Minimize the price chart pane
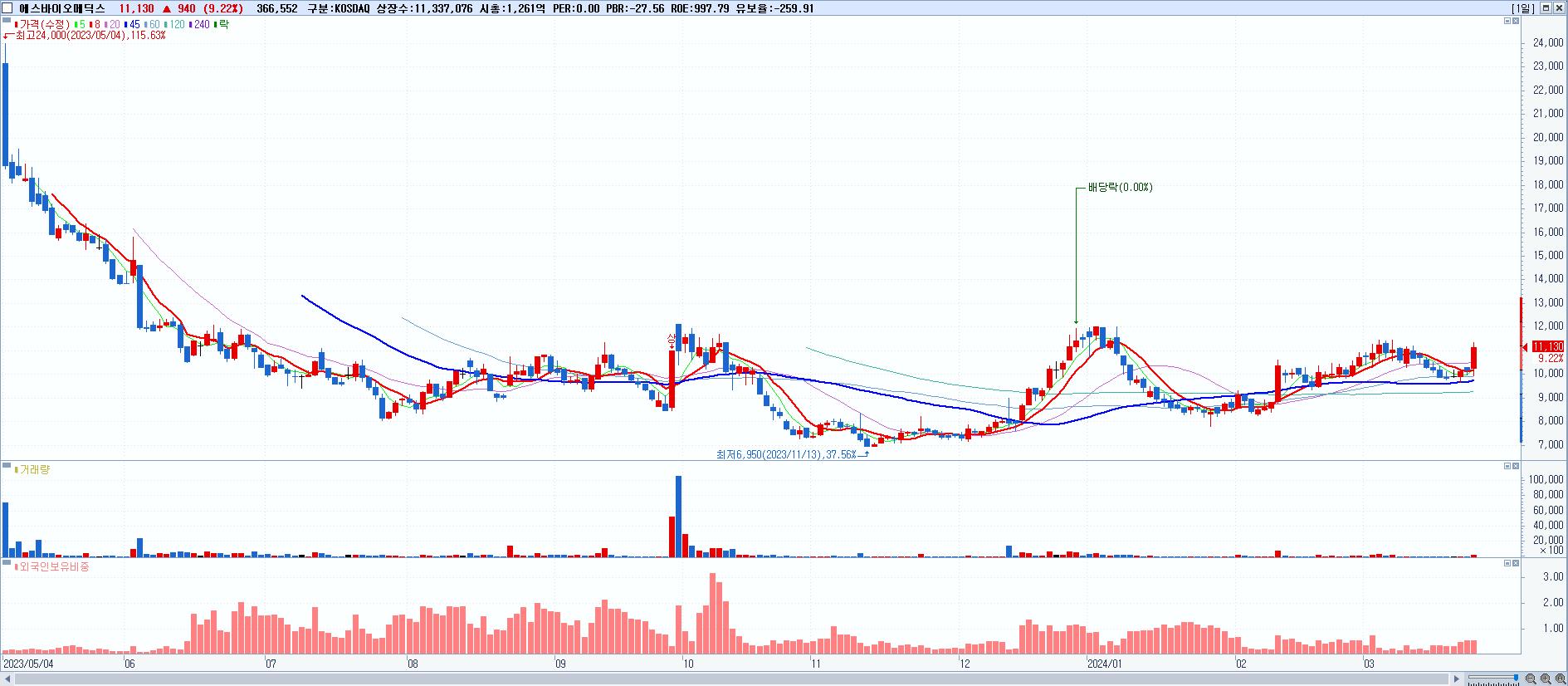 [1507, 20]
